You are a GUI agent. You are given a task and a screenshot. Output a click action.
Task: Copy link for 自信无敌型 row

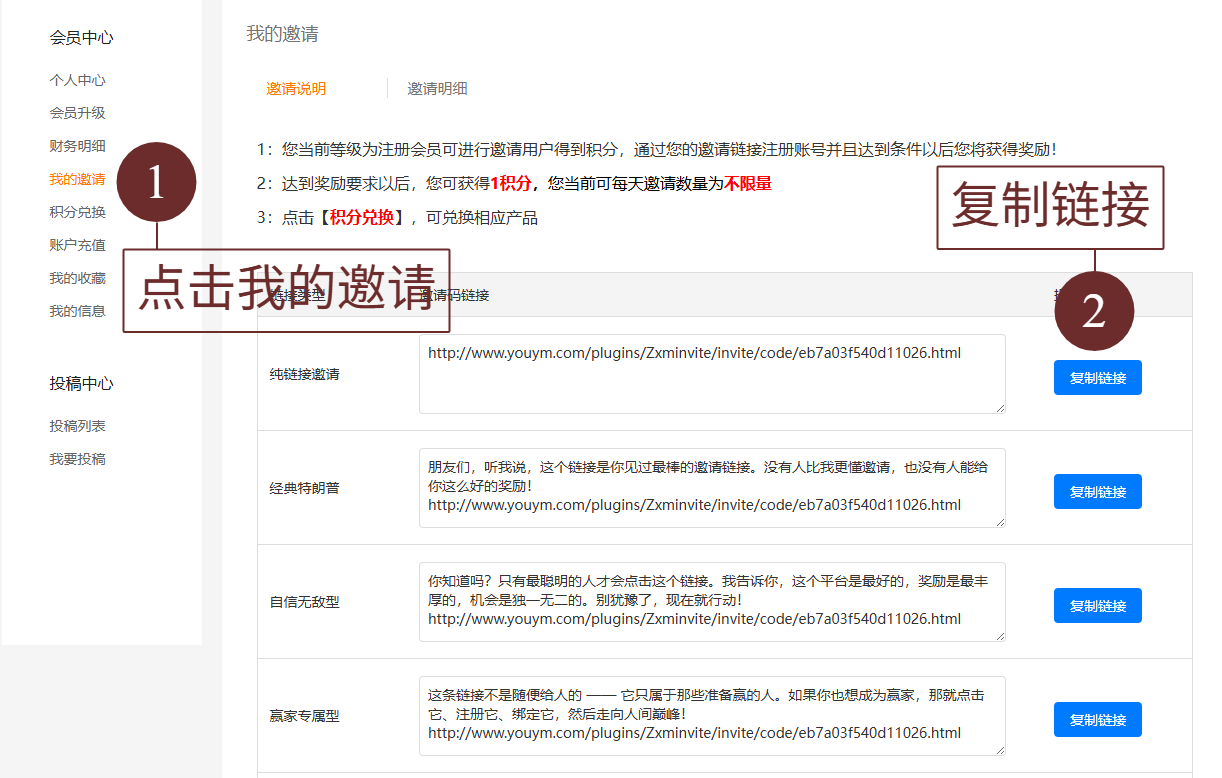point(1098,606)
